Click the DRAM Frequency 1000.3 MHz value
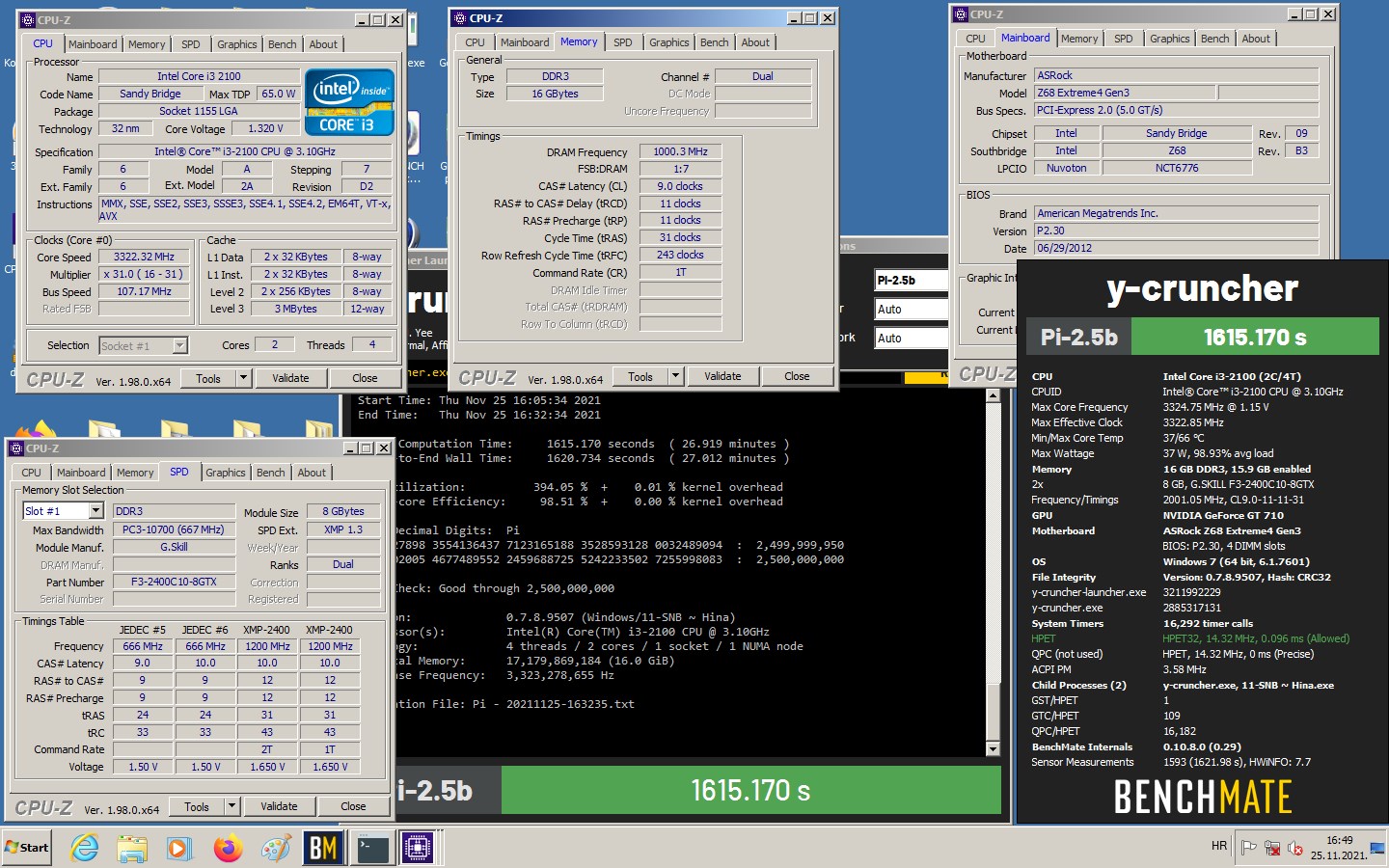 680,151
